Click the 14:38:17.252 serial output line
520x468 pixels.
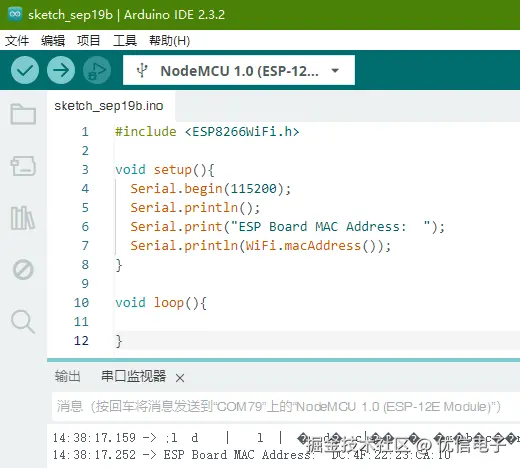click(252, 455)
